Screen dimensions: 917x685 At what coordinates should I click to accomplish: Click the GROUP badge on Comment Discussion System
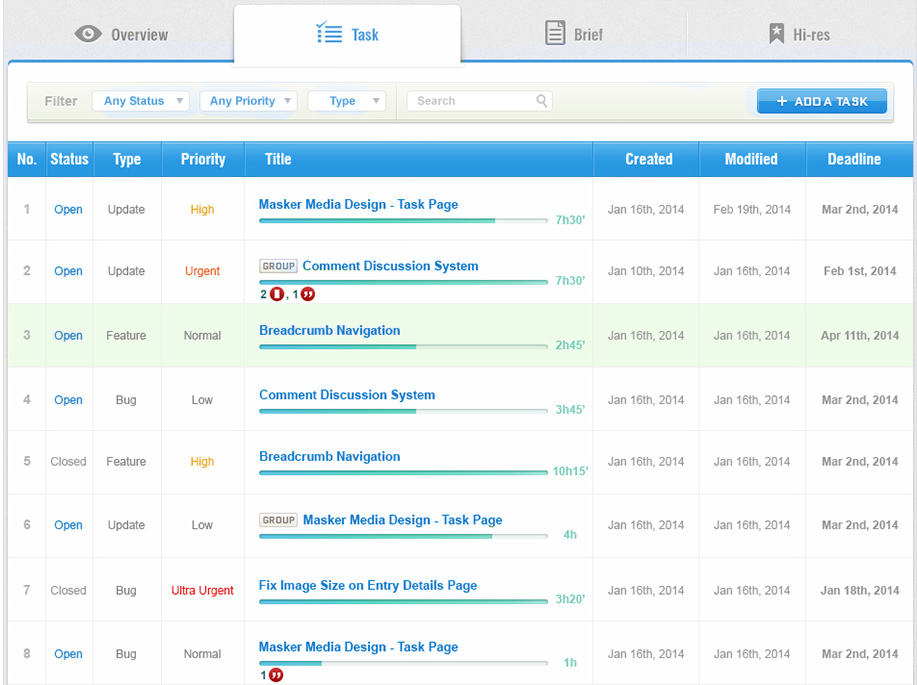coord(278,266)
